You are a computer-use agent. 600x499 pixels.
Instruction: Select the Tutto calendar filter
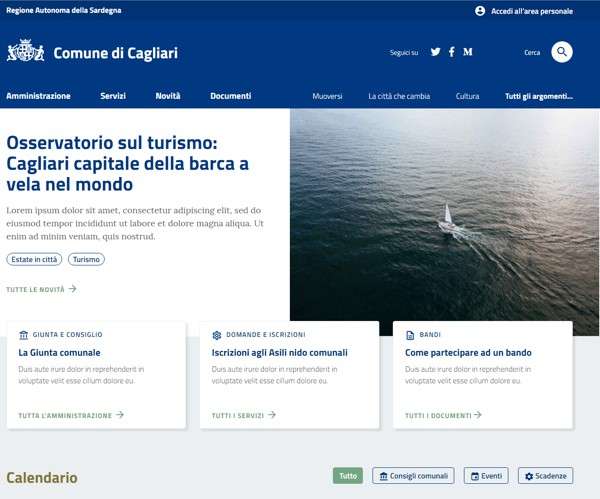348,476
